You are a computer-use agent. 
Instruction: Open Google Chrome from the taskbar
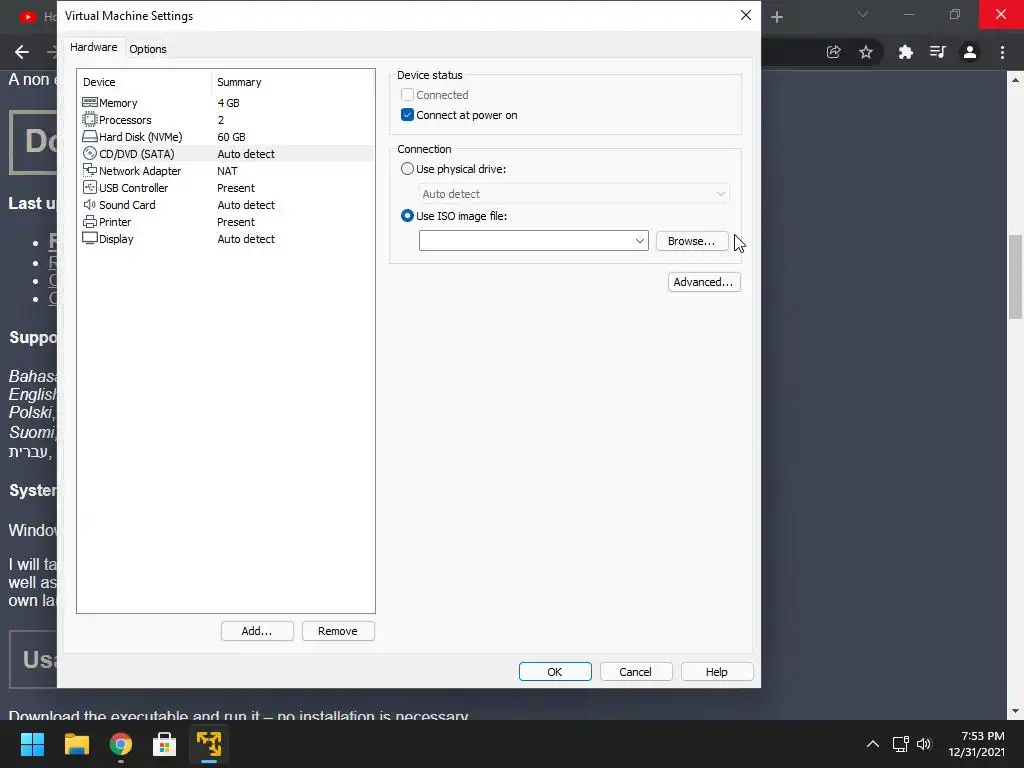121,744
